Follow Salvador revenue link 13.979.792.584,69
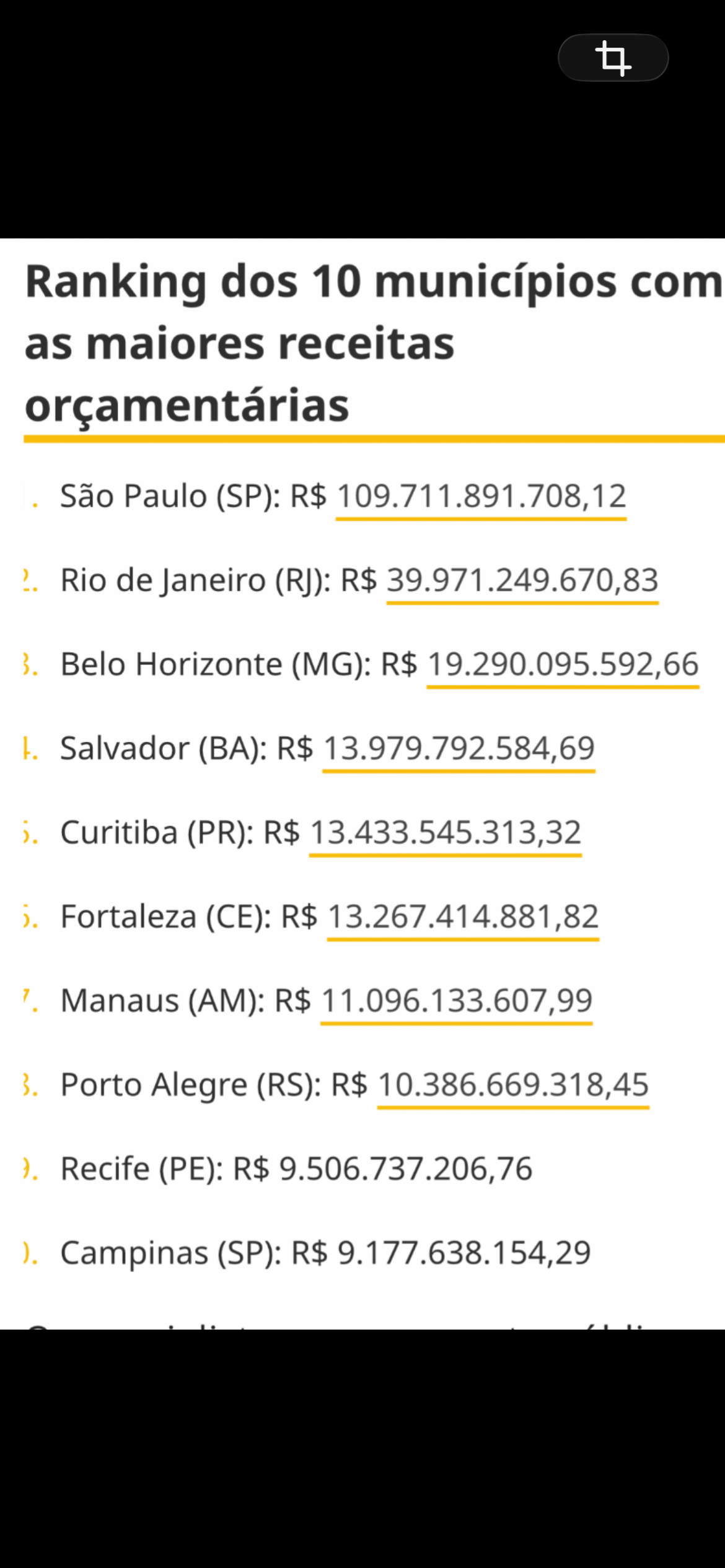Image resolution: width=725 pixels, height=1568 pixels. pyautogui.click(x=459, y=749)
